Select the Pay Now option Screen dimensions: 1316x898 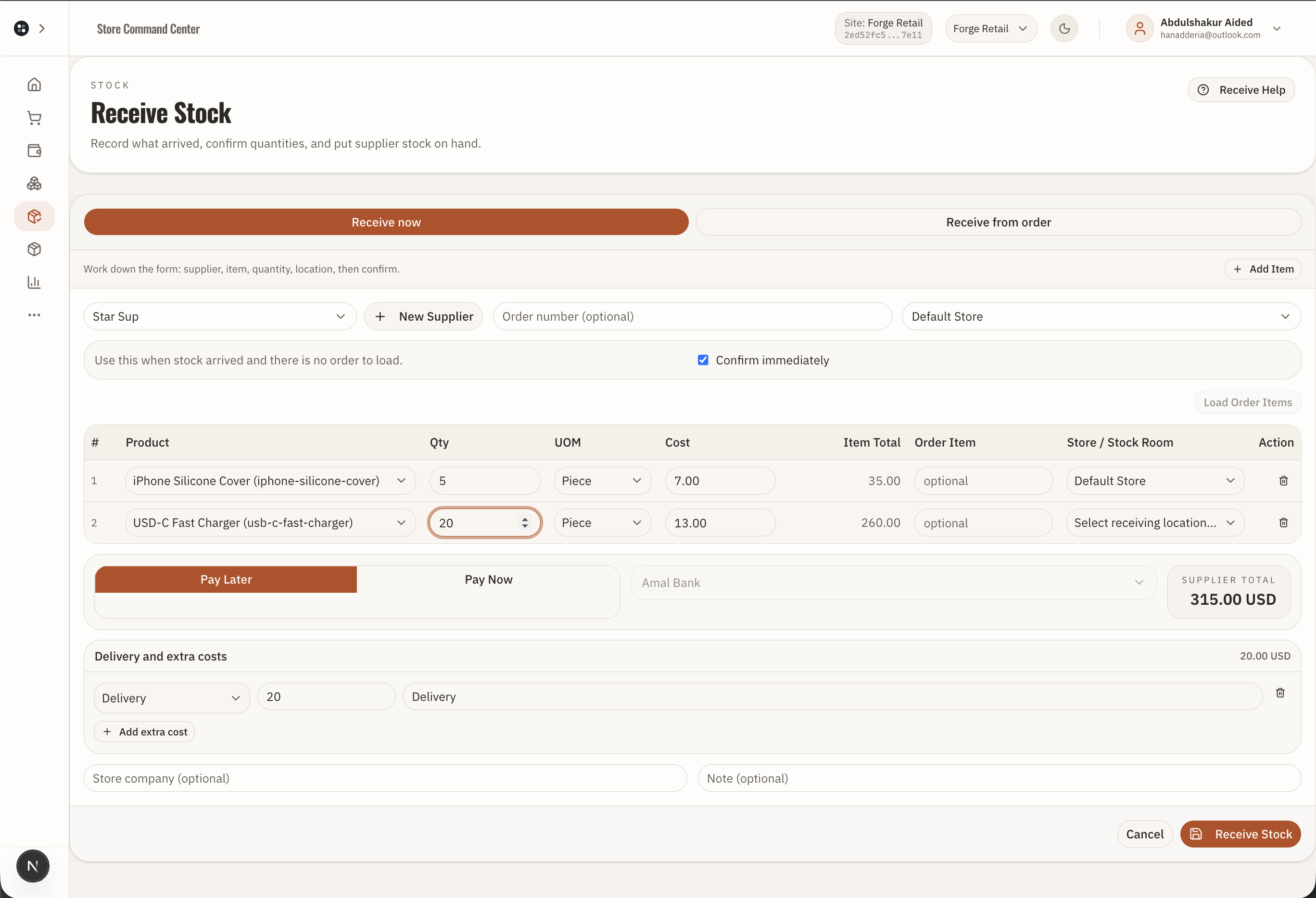pyautogui.click(x=488, y=579)
